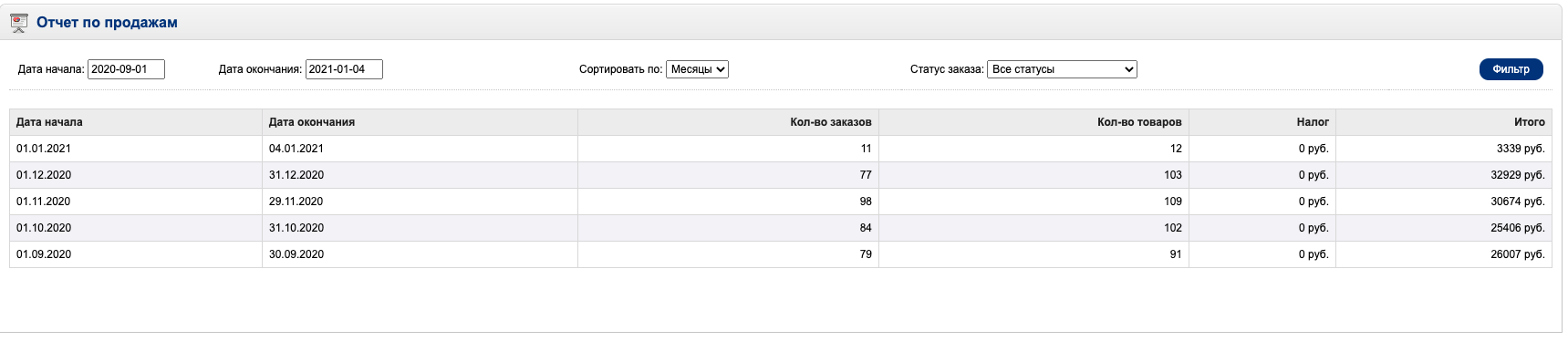The image size is (1568, 362).
Task: Open the Статус заказа dropdown
Action: [1062, 69]
